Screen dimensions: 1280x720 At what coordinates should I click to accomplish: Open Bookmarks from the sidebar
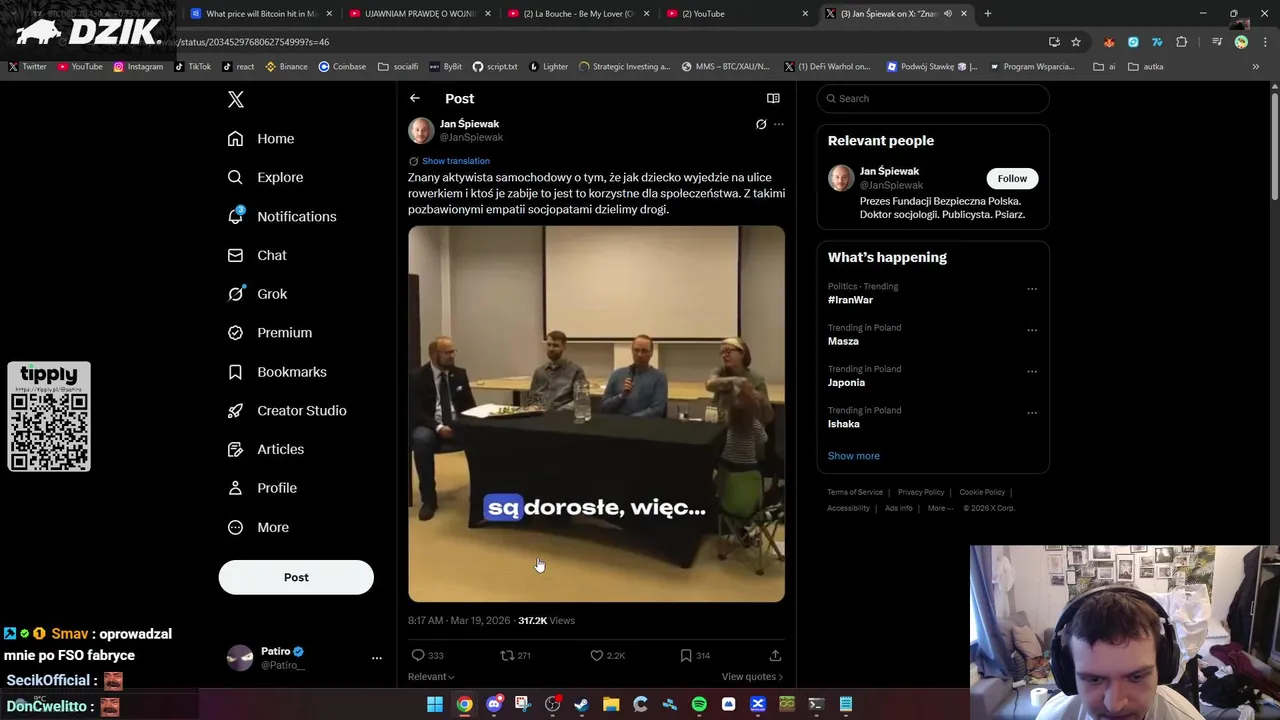coord(276,372)
